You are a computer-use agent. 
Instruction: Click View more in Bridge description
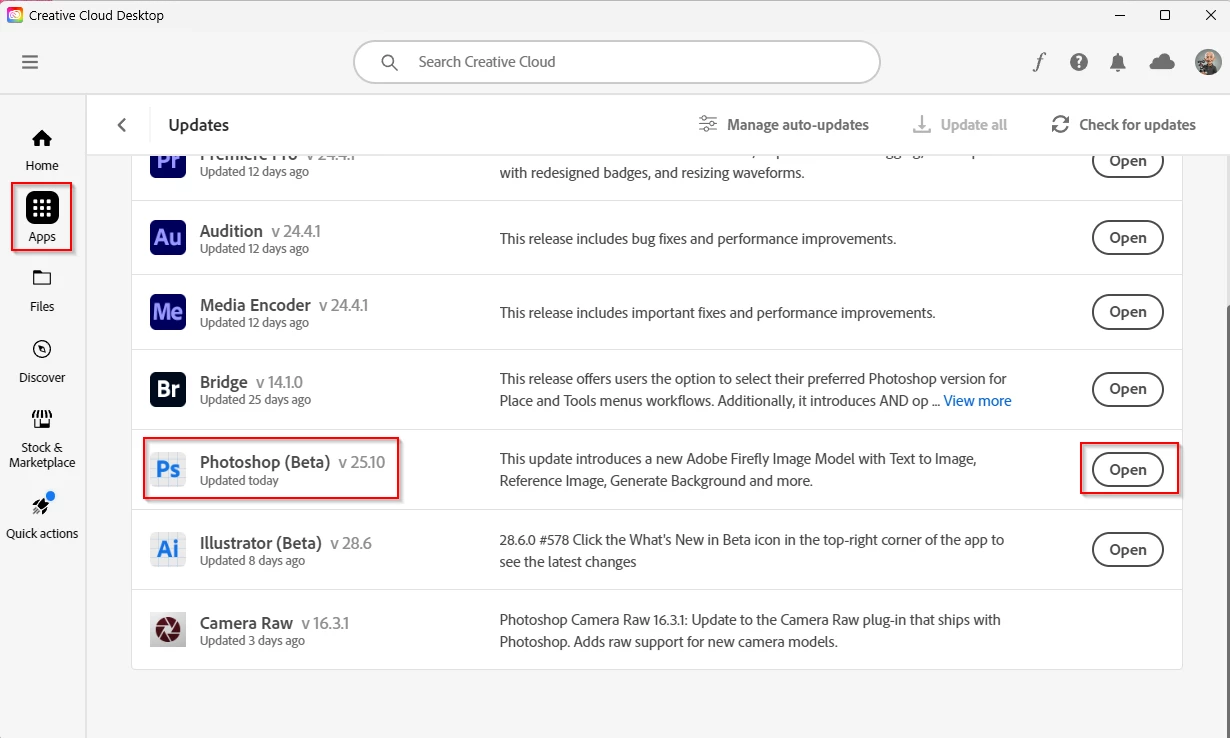point(977,401)
